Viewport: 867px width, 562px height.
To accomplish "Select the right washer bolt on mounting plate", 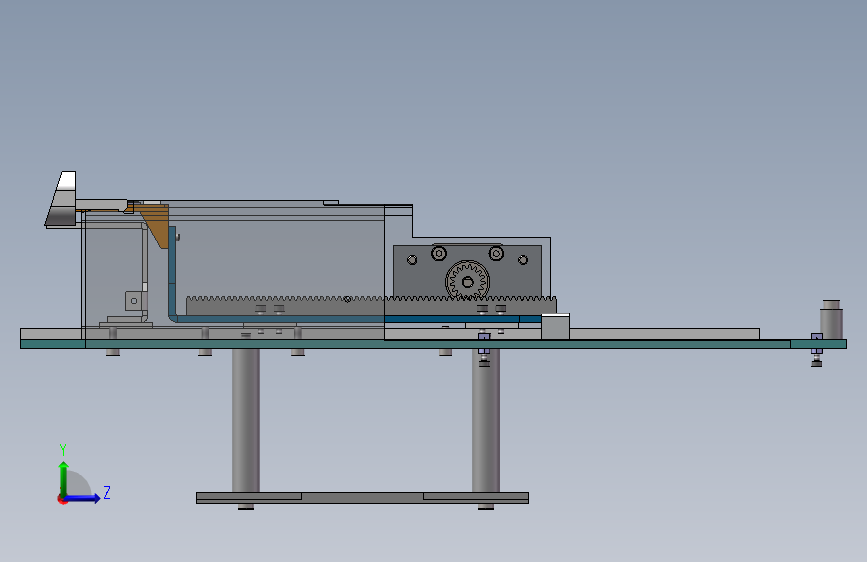I will [x=496, y=253].
